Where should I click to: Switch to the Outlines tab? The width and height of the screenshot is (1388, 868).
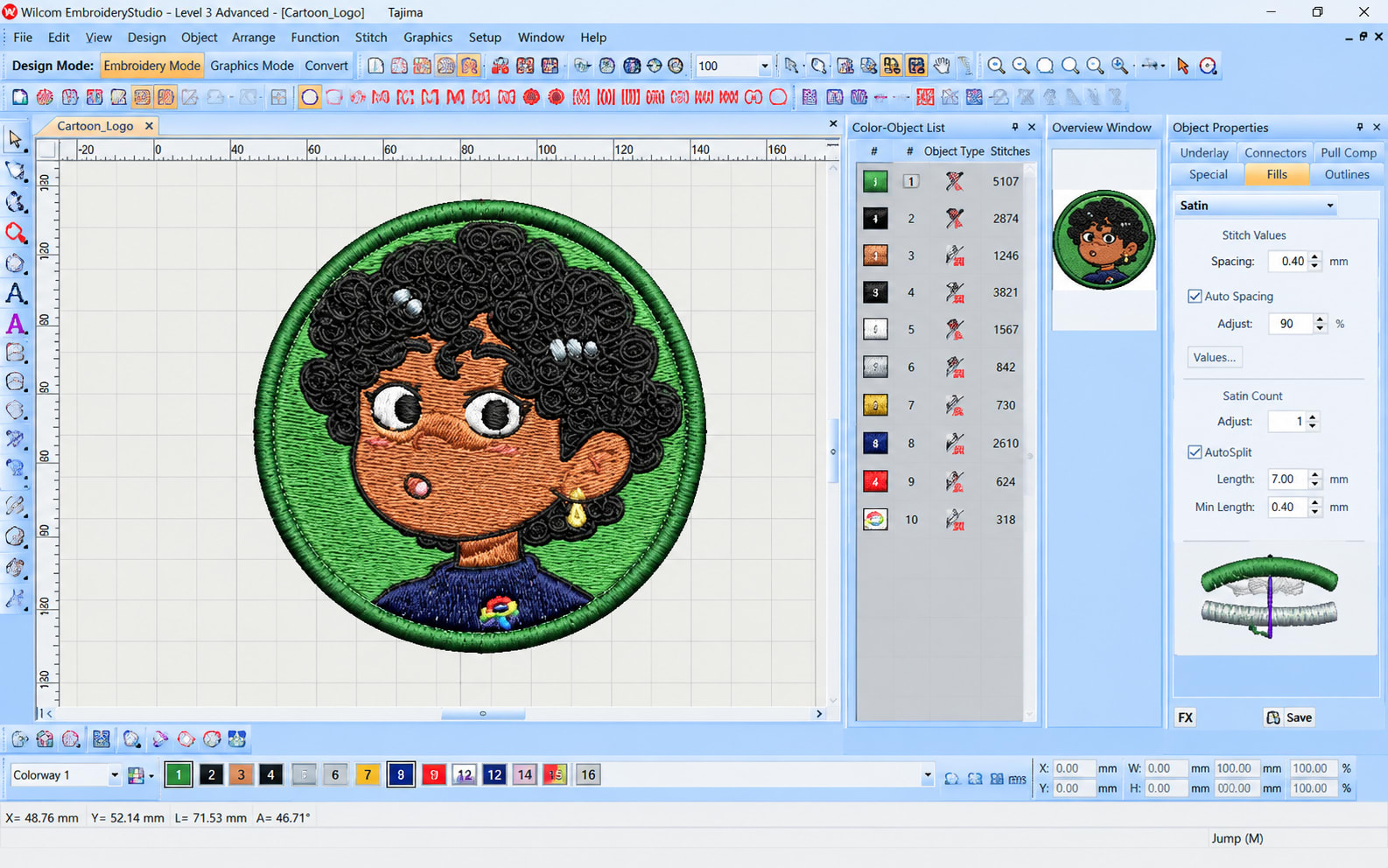pos(1346,174)
